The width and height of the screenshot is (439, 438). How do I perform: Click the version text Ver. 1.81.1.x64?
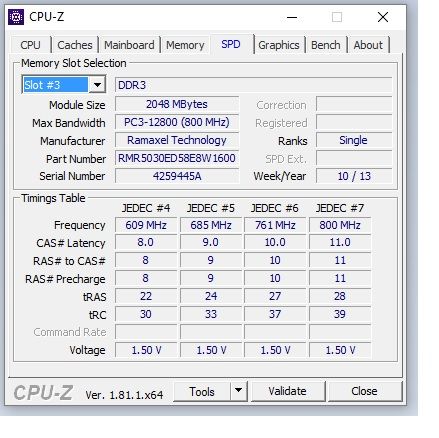coord(124,395)
